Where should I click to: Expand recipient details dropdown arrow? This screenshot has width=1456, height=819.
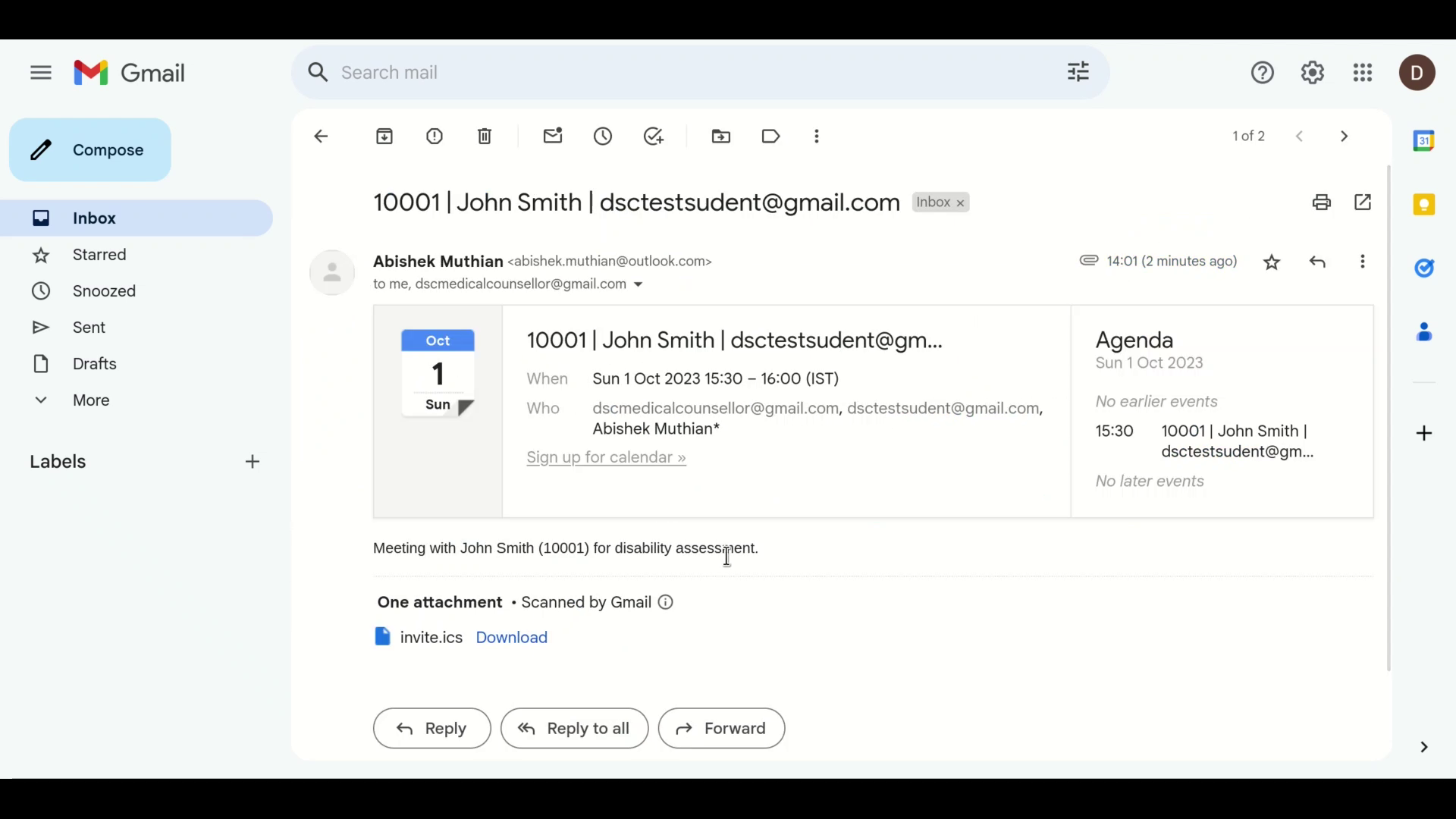coord(639,285)
